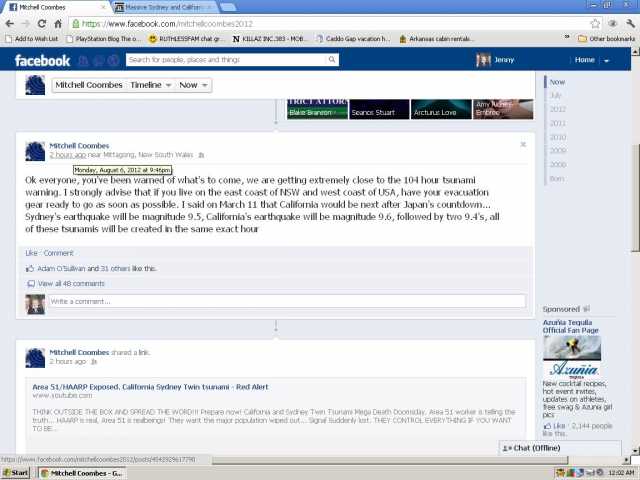Open the Chat (Offline) bar
This screenshot has height=480, width=640.
pos(560,448)
